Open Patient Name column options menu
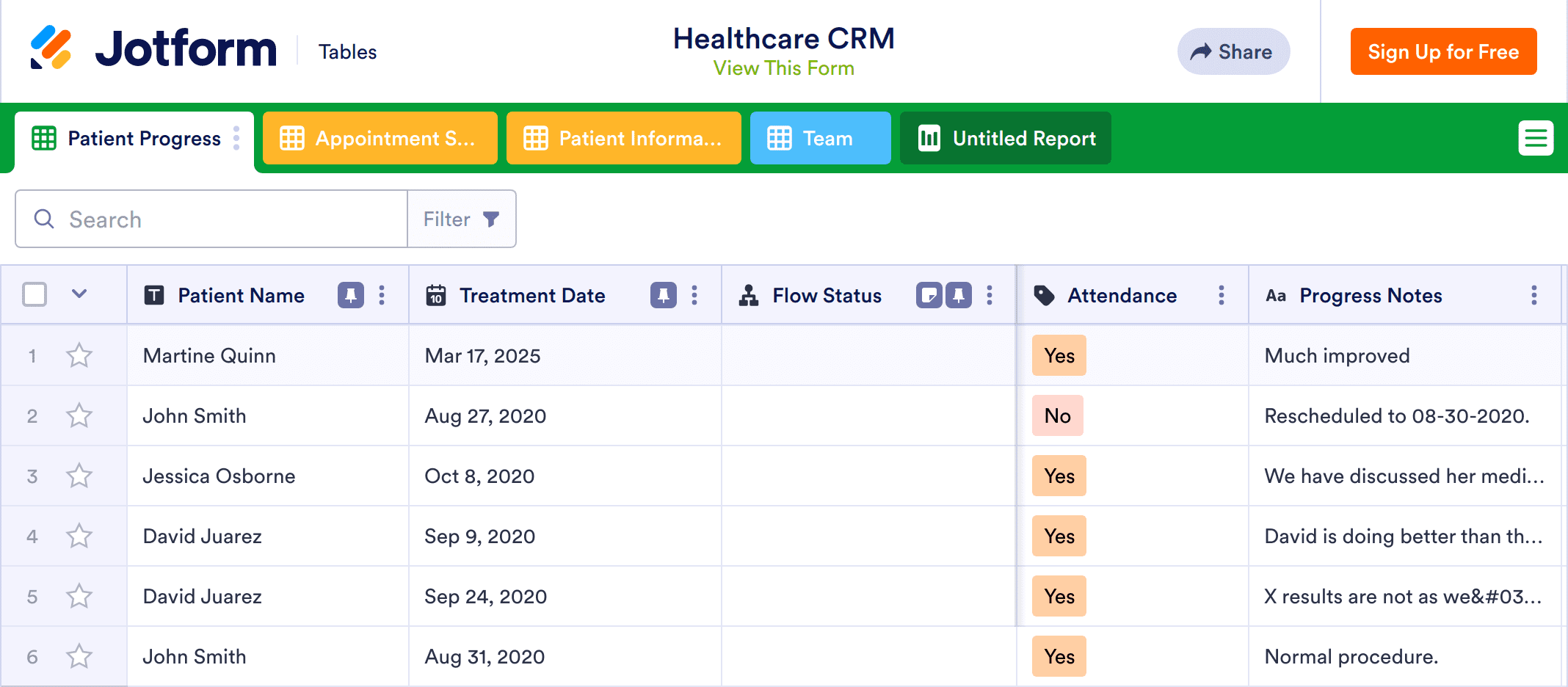The image size is (1568, 687). coord(382,295)
